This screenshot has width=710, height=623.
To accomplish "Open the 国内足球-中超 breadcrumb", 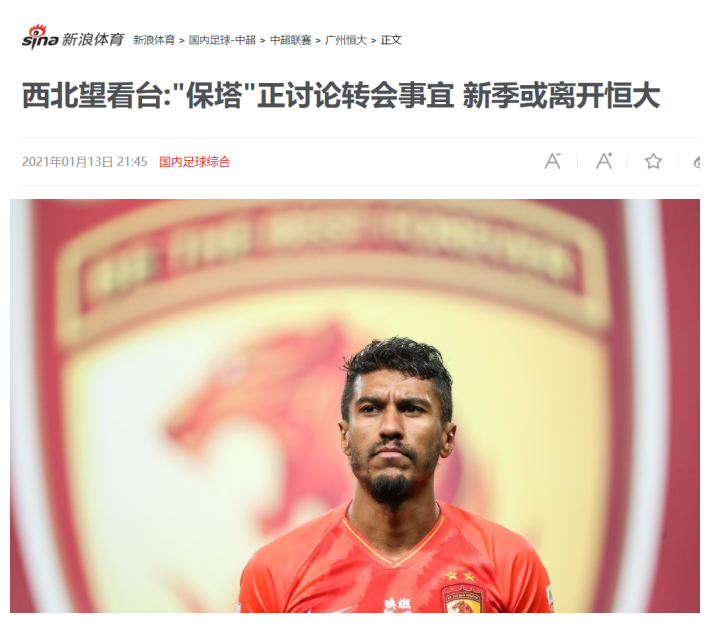I will point(222,40).
